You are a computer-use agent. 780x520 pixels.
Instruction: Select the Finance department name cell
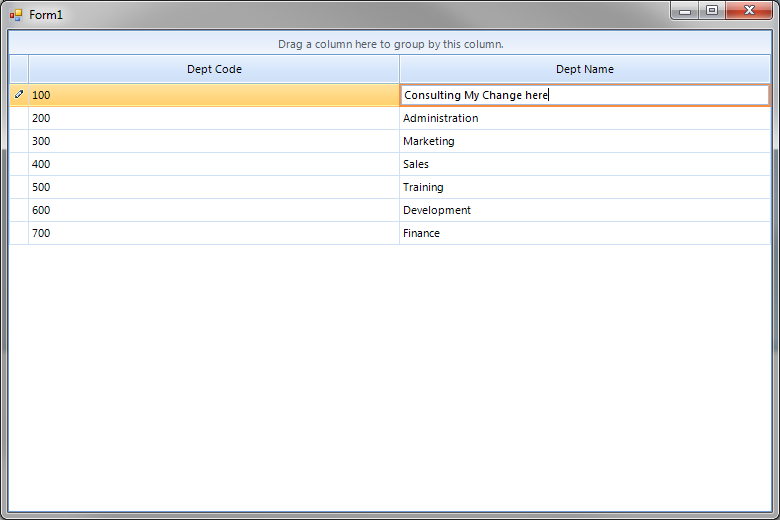pos(585,232)
